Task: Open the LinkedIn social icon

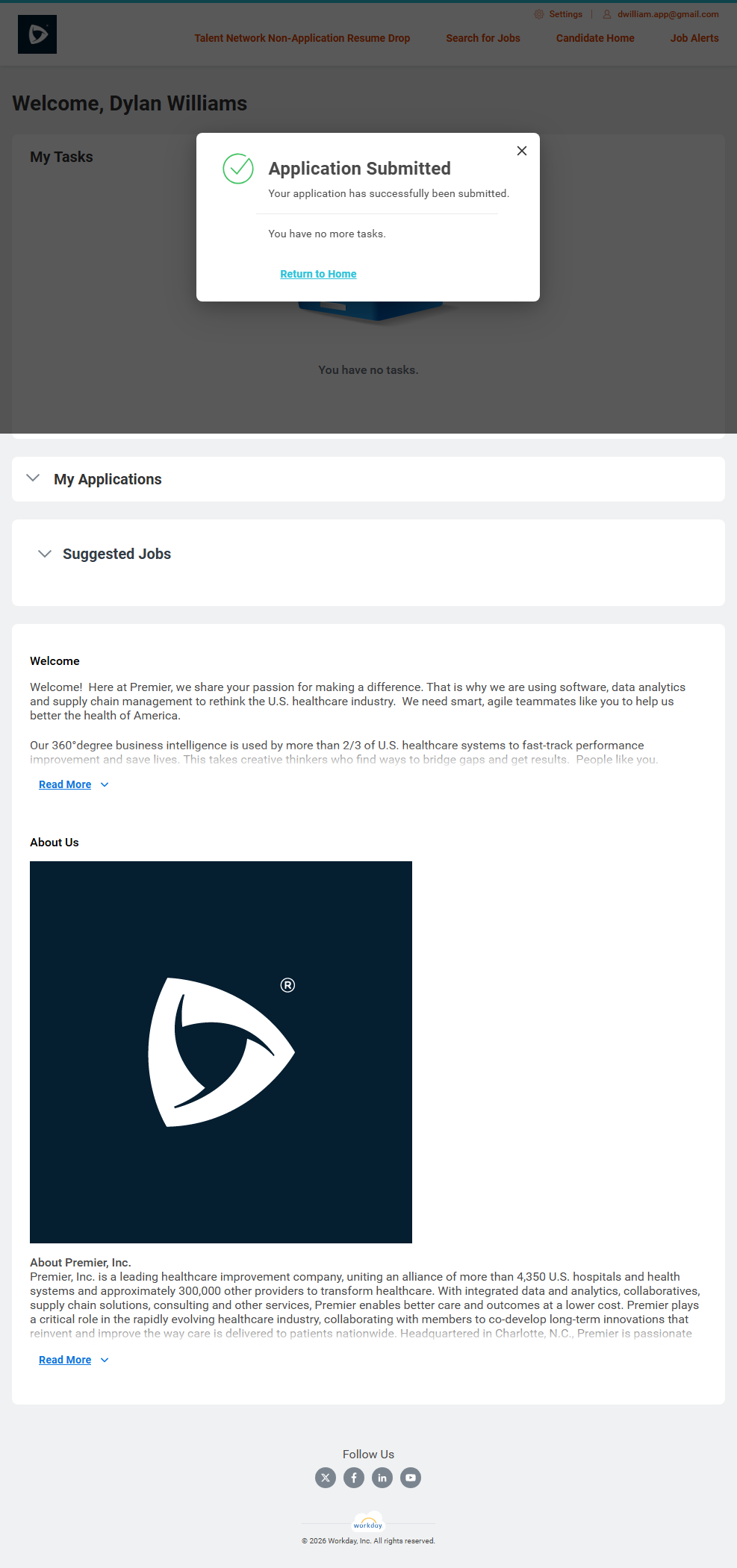Action: 382,1478
